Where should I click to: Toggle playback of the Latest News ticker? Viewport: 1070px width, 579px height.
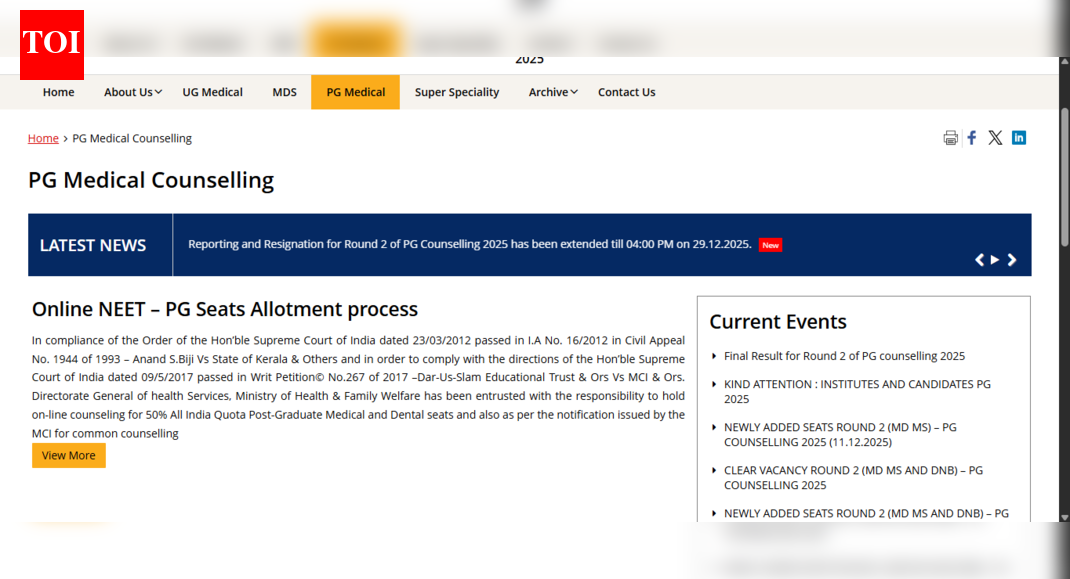pos(995,259)
